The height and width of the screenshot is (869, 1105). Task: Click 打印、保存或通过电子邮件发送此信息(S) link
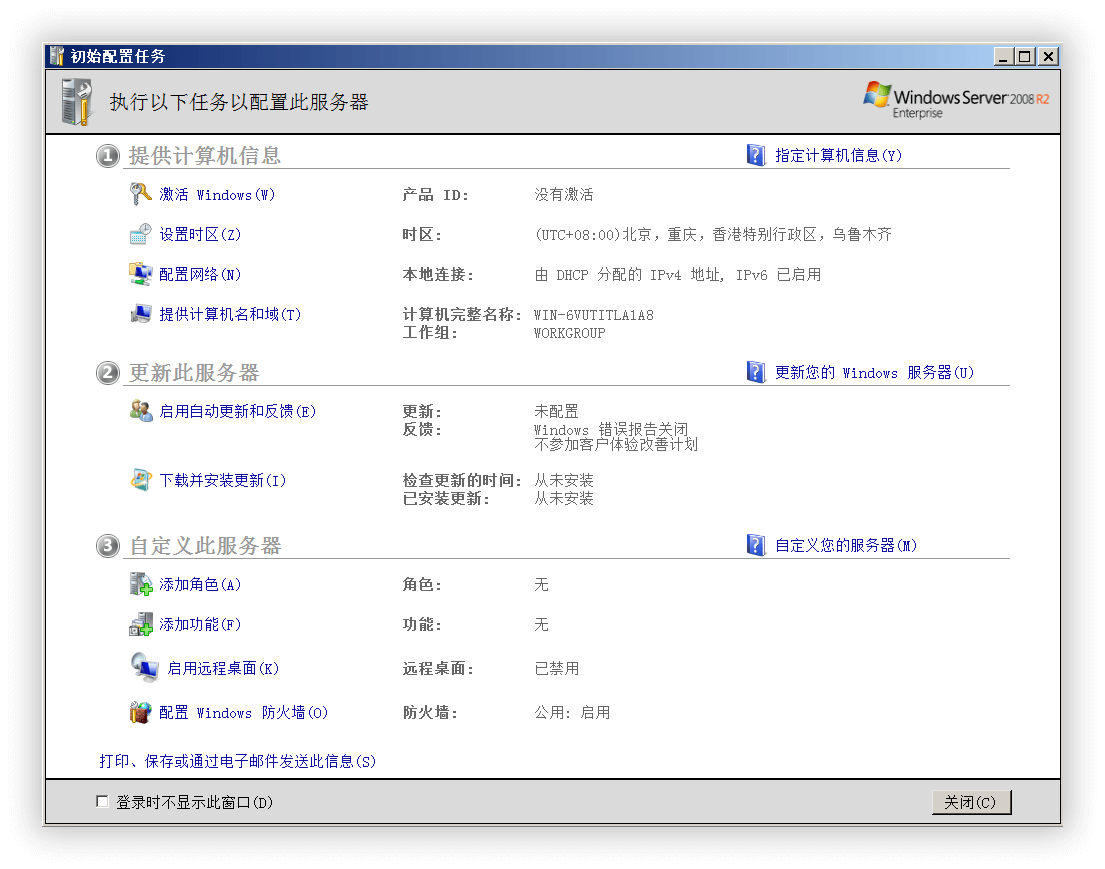237,761
